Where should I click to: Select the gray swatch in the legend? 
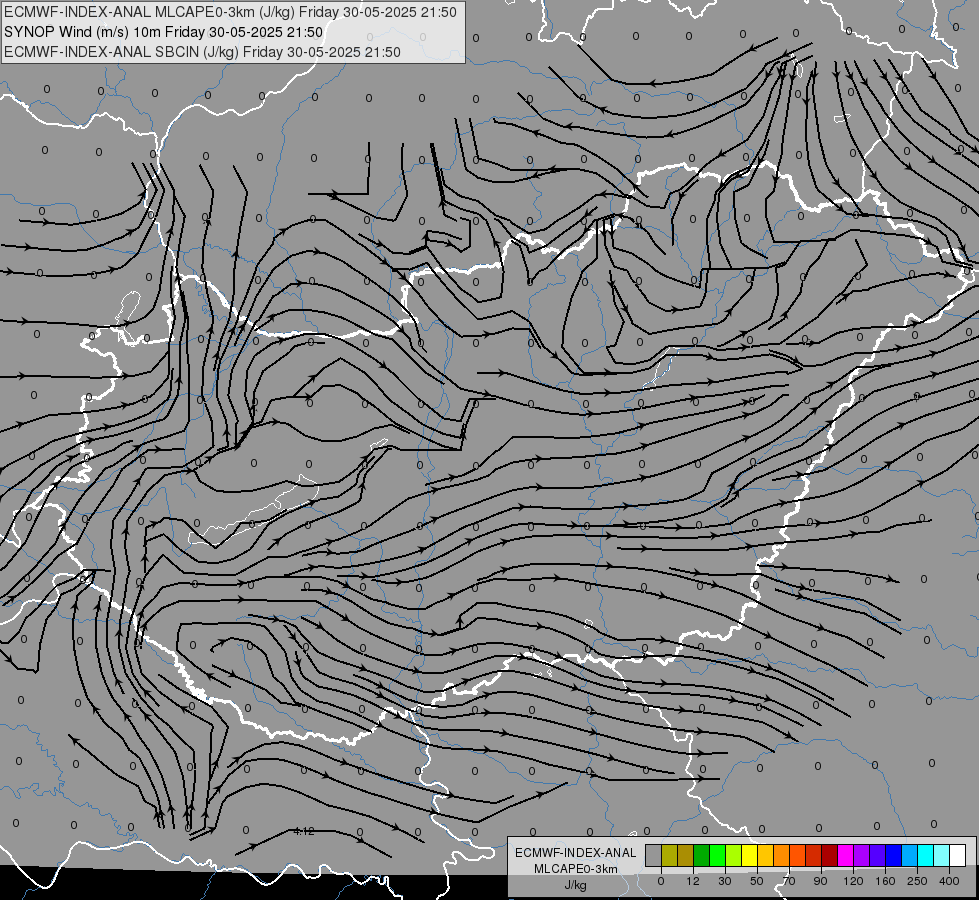click(x=654, y=855)
